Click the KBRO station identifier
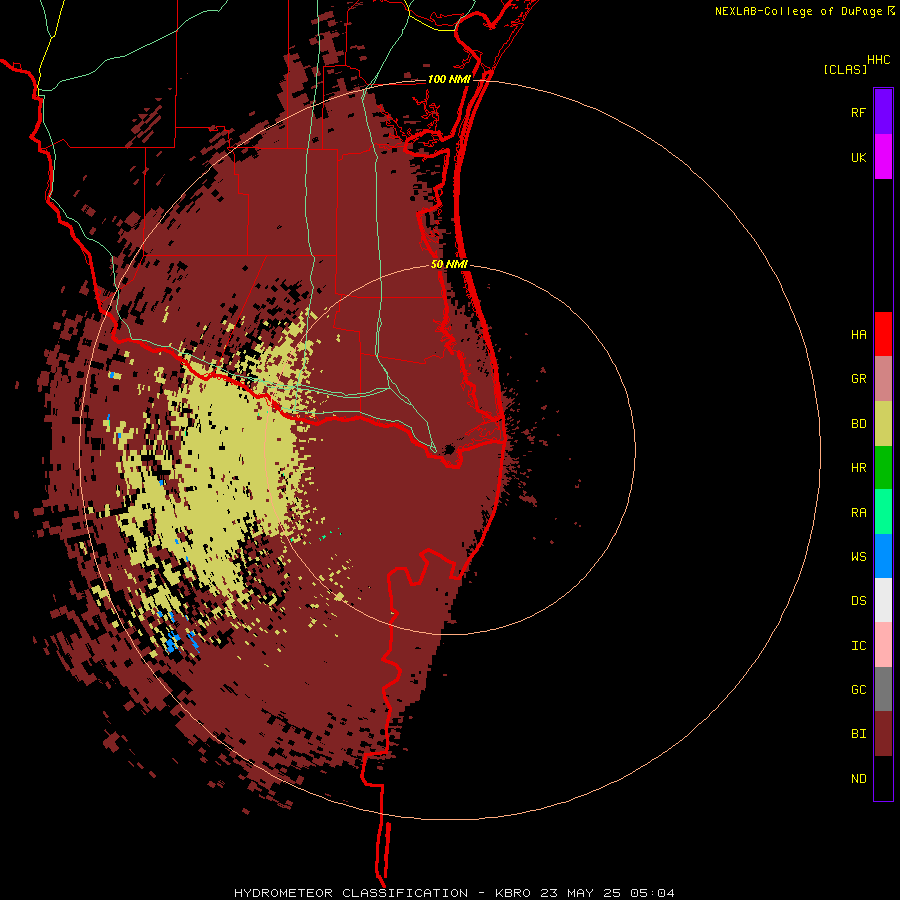 tap(513, 893)
